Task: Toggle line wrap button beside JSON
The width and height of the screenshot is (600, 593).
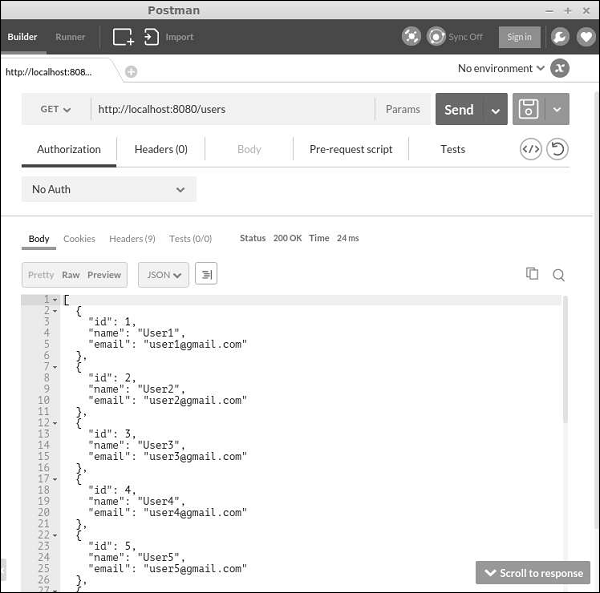Action: (206, 274)
